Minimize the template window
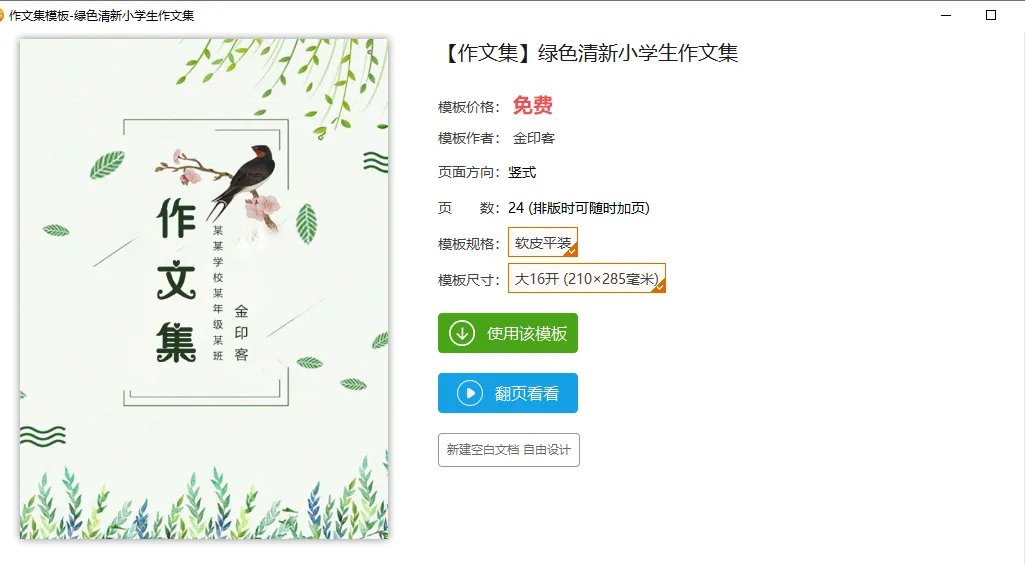This screenshot has width=1025, height=565. (x=946, y=15)
